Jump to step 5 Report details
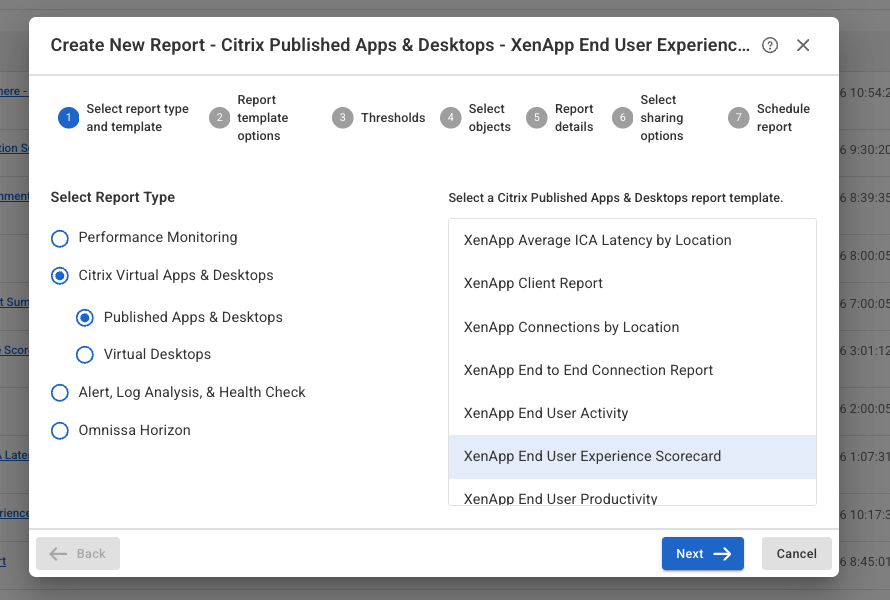This screenshot has width=890, height=600. tap(560, 118)
